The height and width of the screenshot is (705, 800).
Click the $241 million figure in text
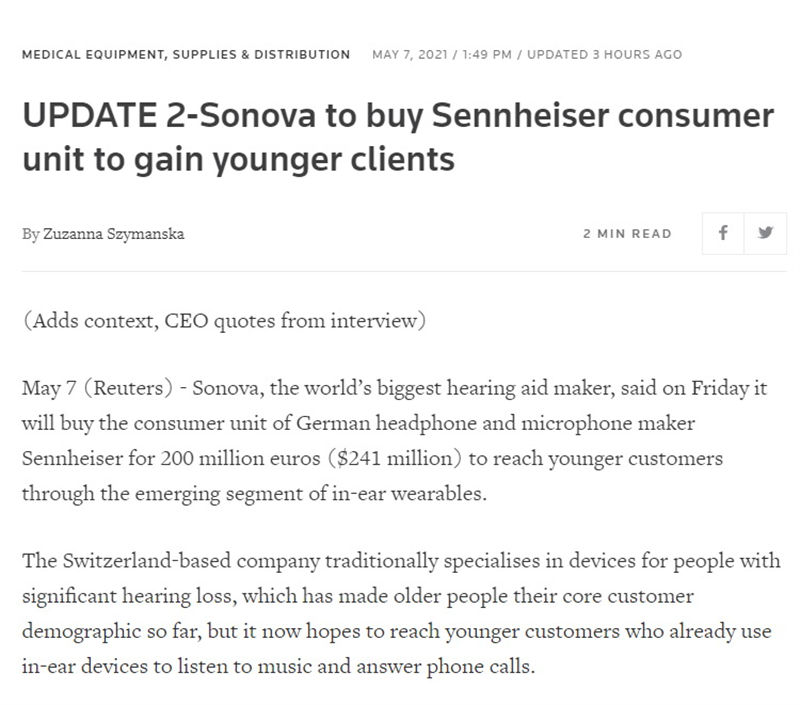(x=395, y=458)
